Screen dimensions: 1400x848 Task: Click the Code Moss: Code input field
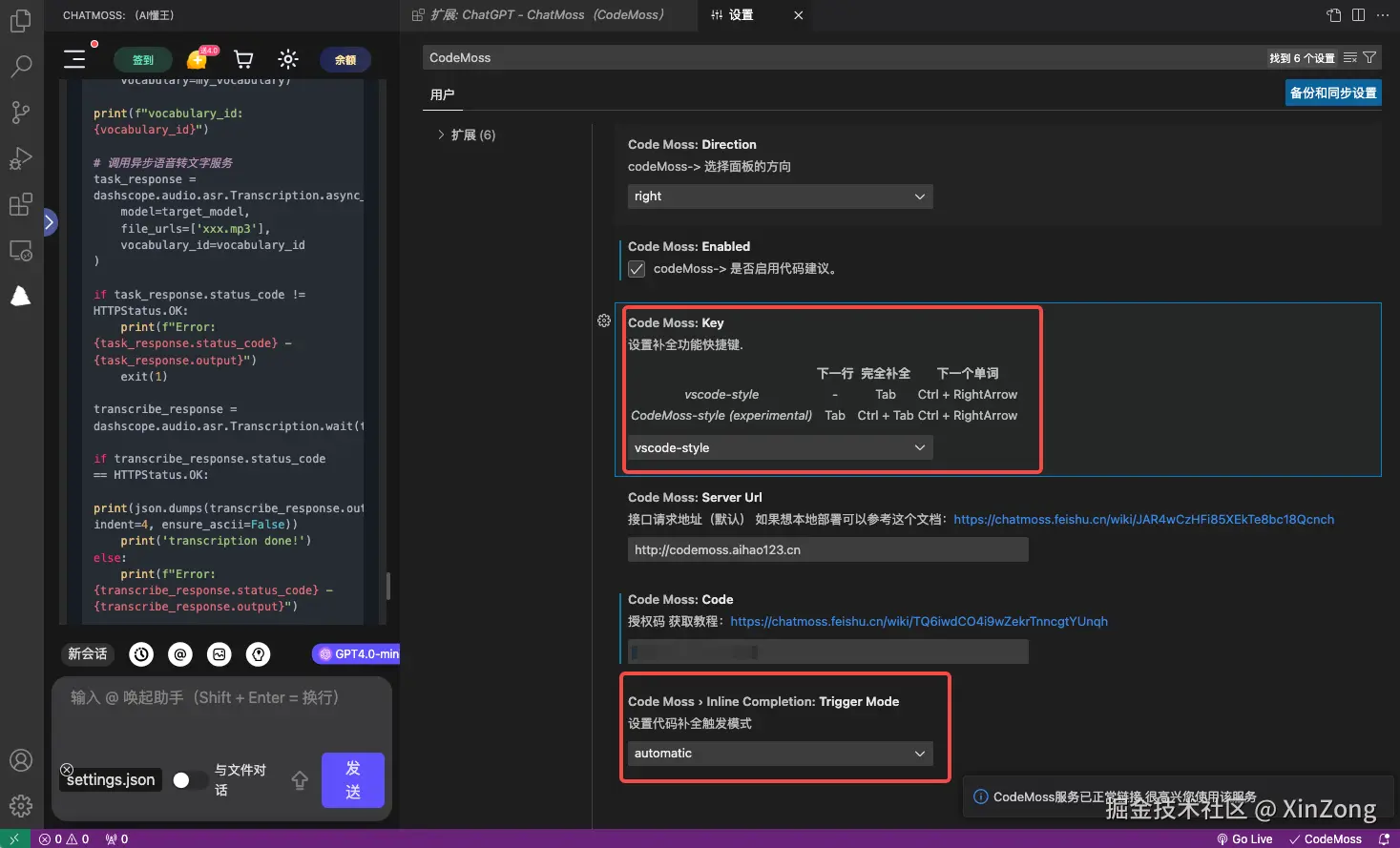(827, 652)
